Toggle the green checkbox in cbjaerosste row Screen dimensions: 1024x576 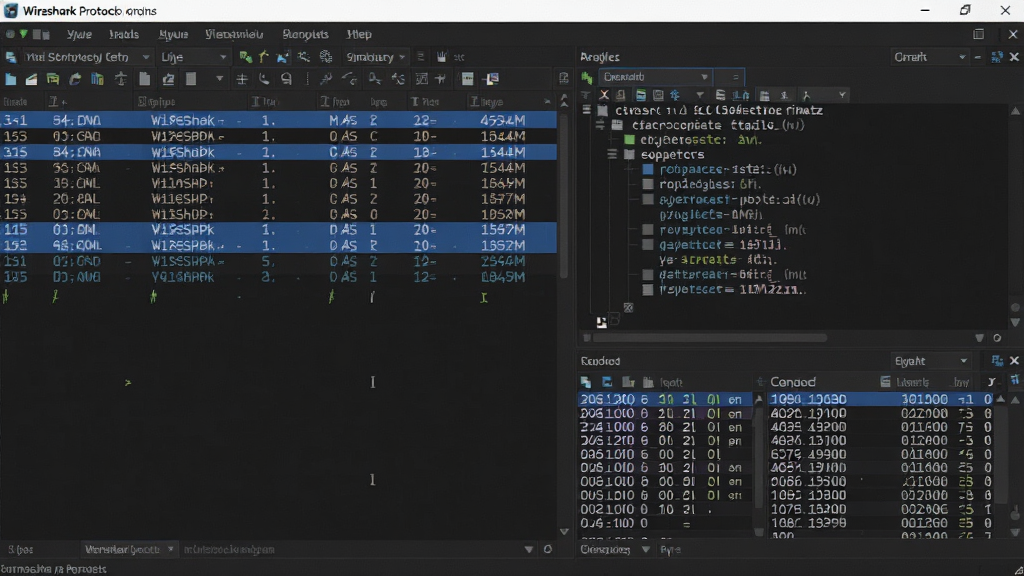[630, 140]
